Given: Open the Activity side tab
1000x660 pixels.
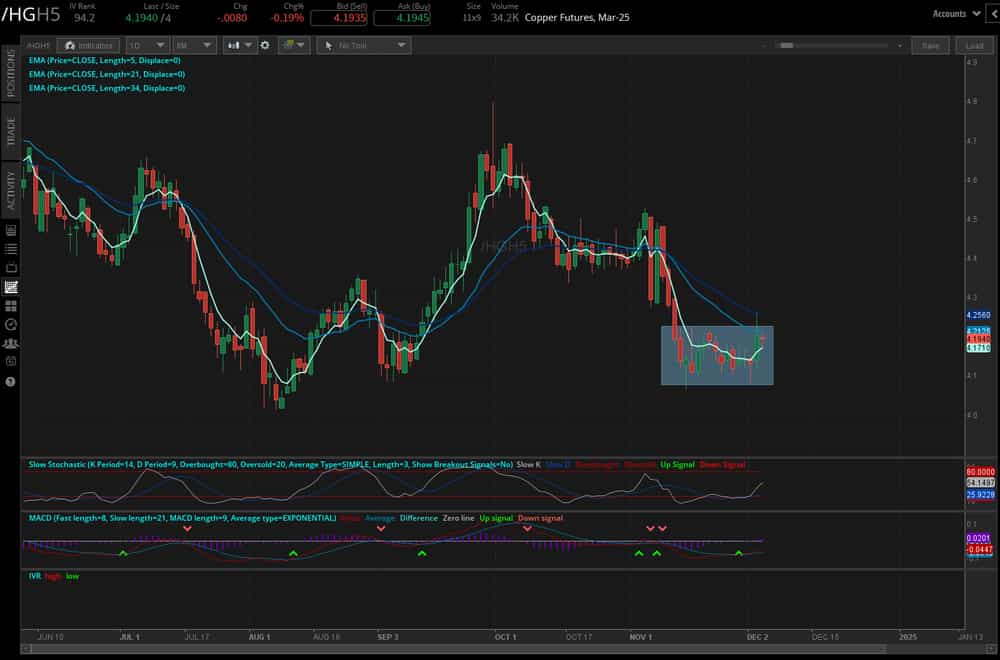Looking at the screenshot, I should (x=11, y=190).
